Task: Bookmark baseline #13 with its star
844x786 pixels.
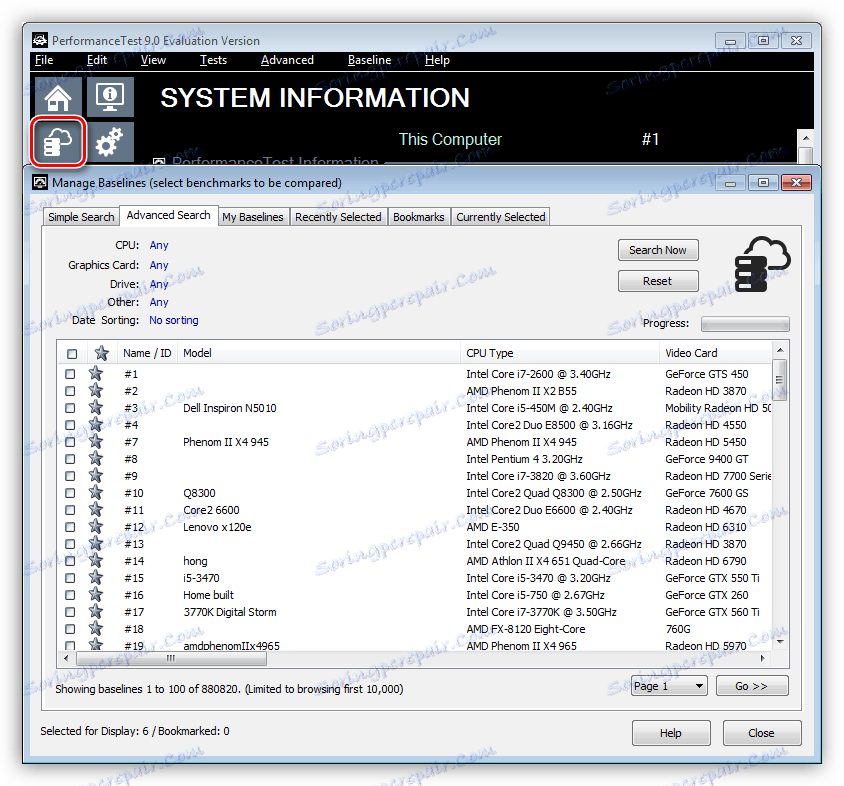Action: pos(96,544)
